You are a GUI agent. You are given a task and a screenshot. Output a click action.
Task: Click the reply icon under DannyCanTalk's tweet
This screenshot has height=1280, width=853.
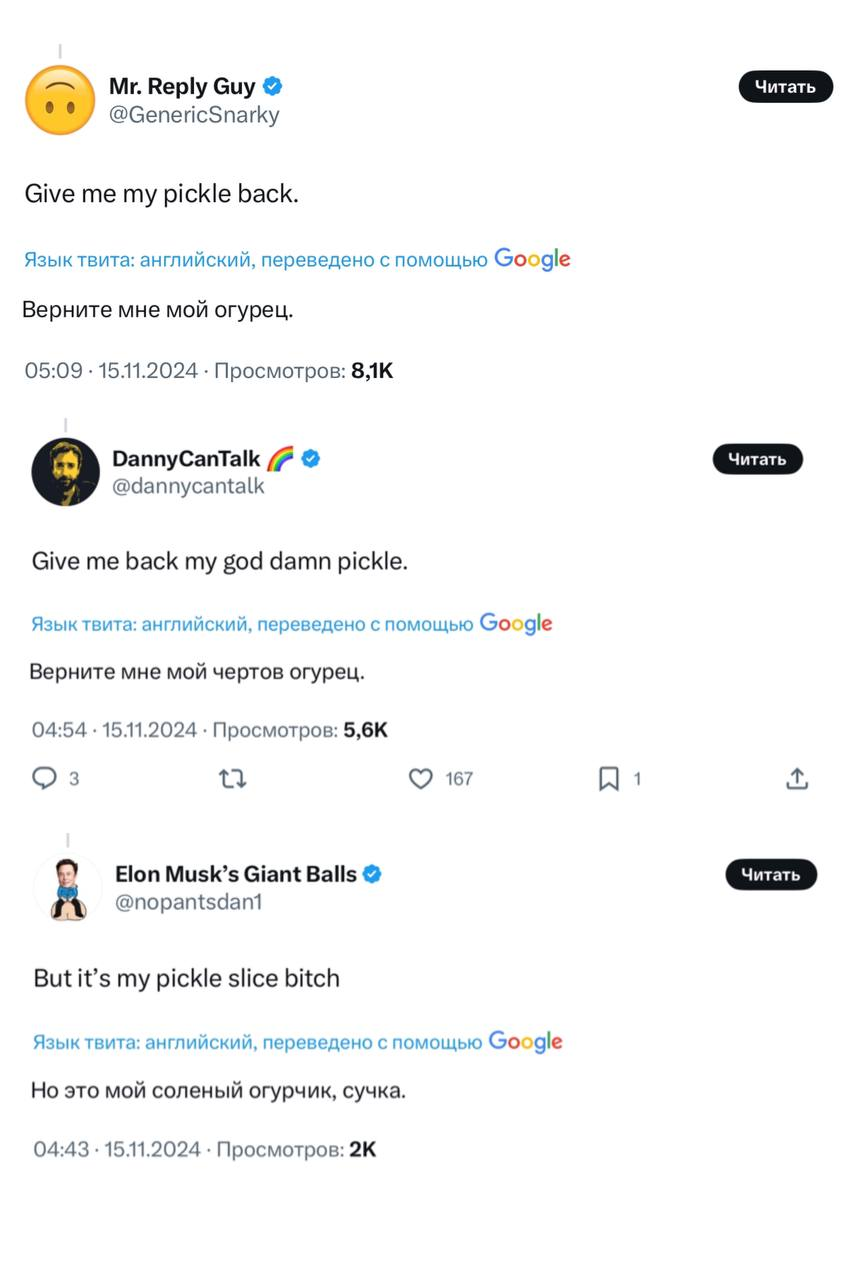click(45, 779)
